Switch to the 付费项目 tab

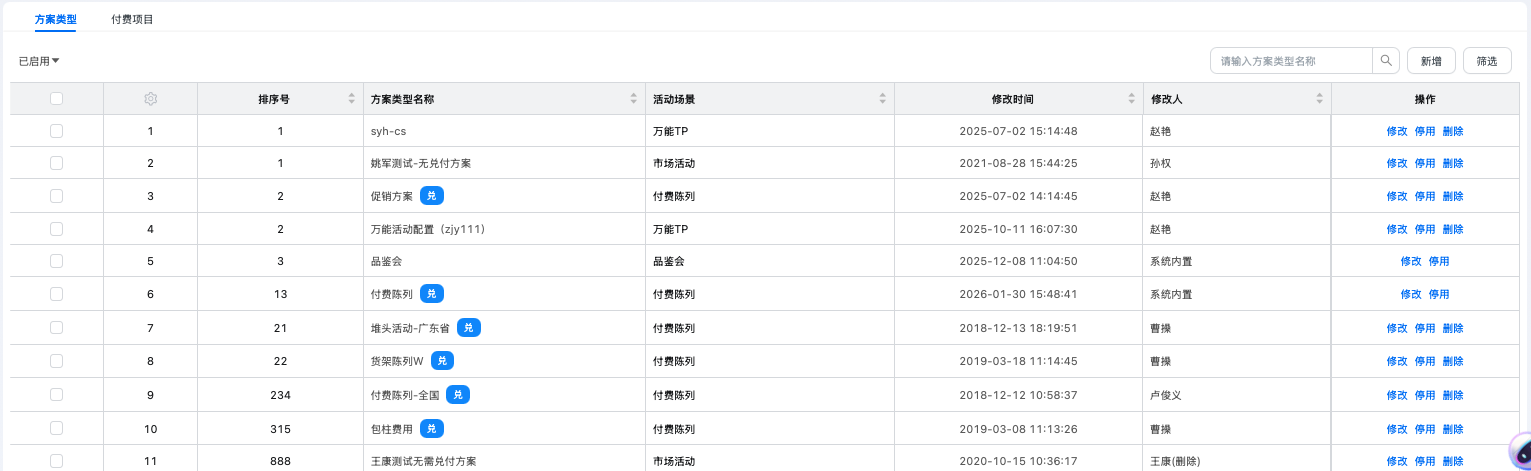coord(132,19)
